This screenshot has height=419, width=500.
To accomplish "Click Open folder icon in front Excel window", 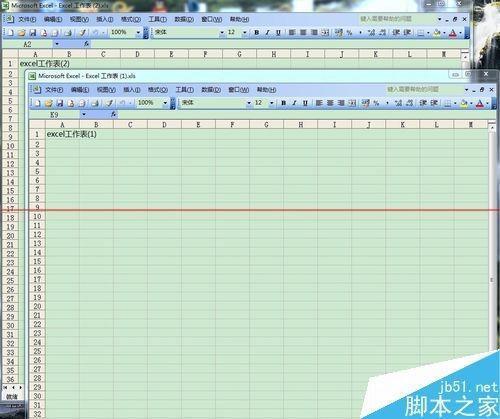I will click(49, 103).
